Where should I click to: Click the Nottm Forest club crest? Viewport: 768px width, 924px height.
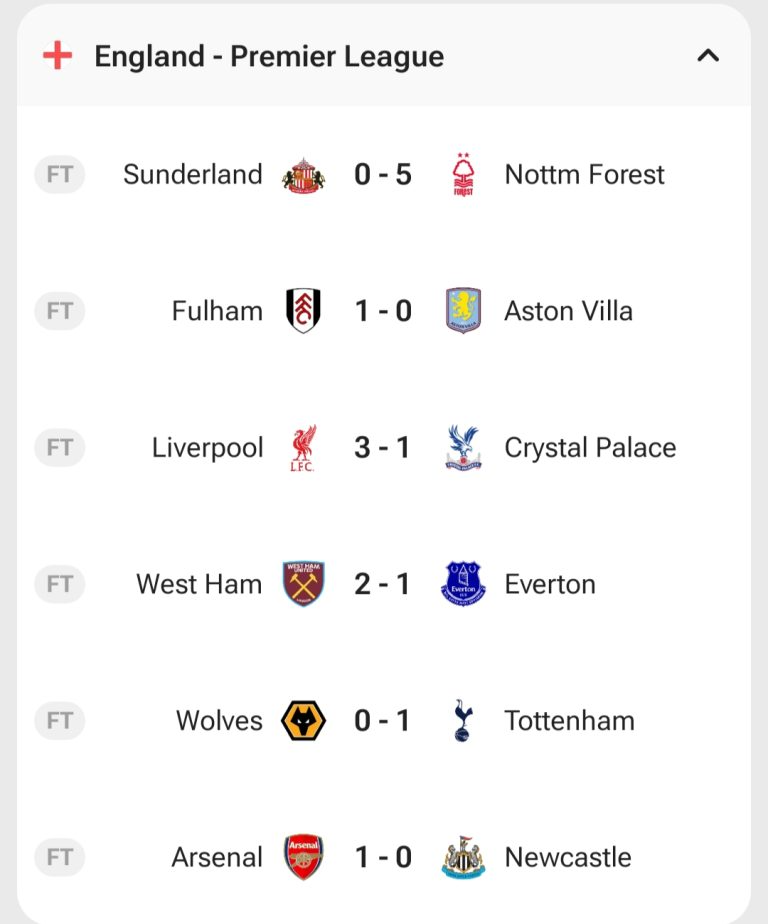coord(463,175)
